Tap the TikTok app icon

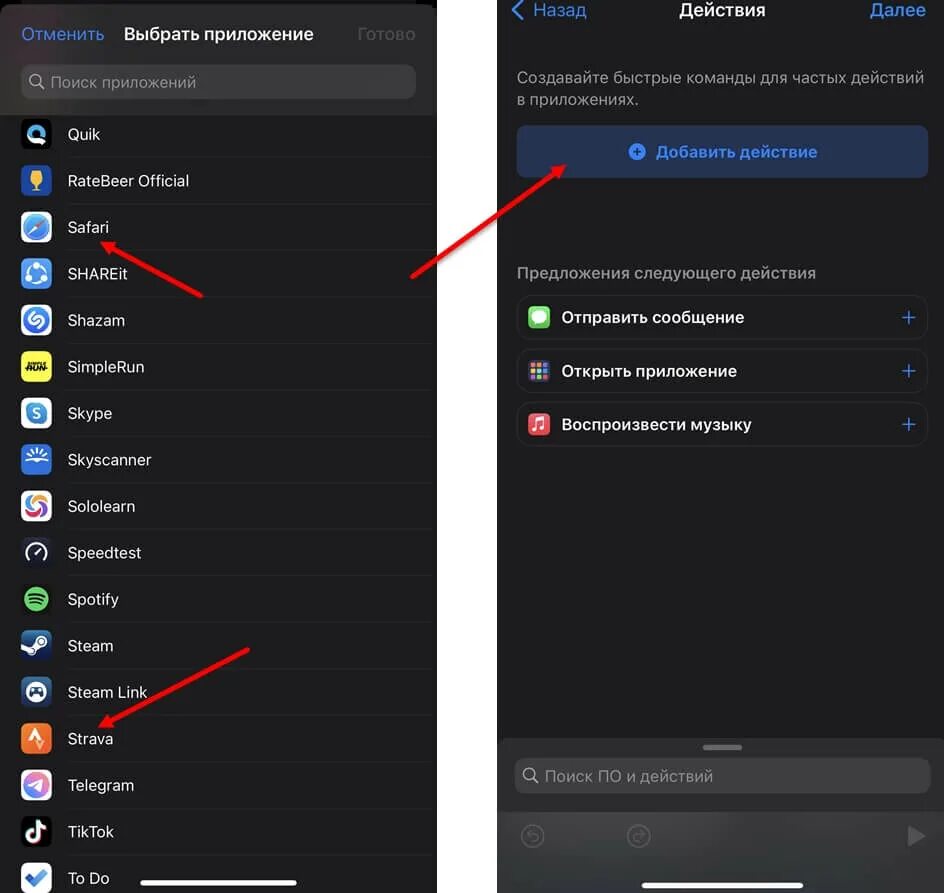click(x=36, y=832)
